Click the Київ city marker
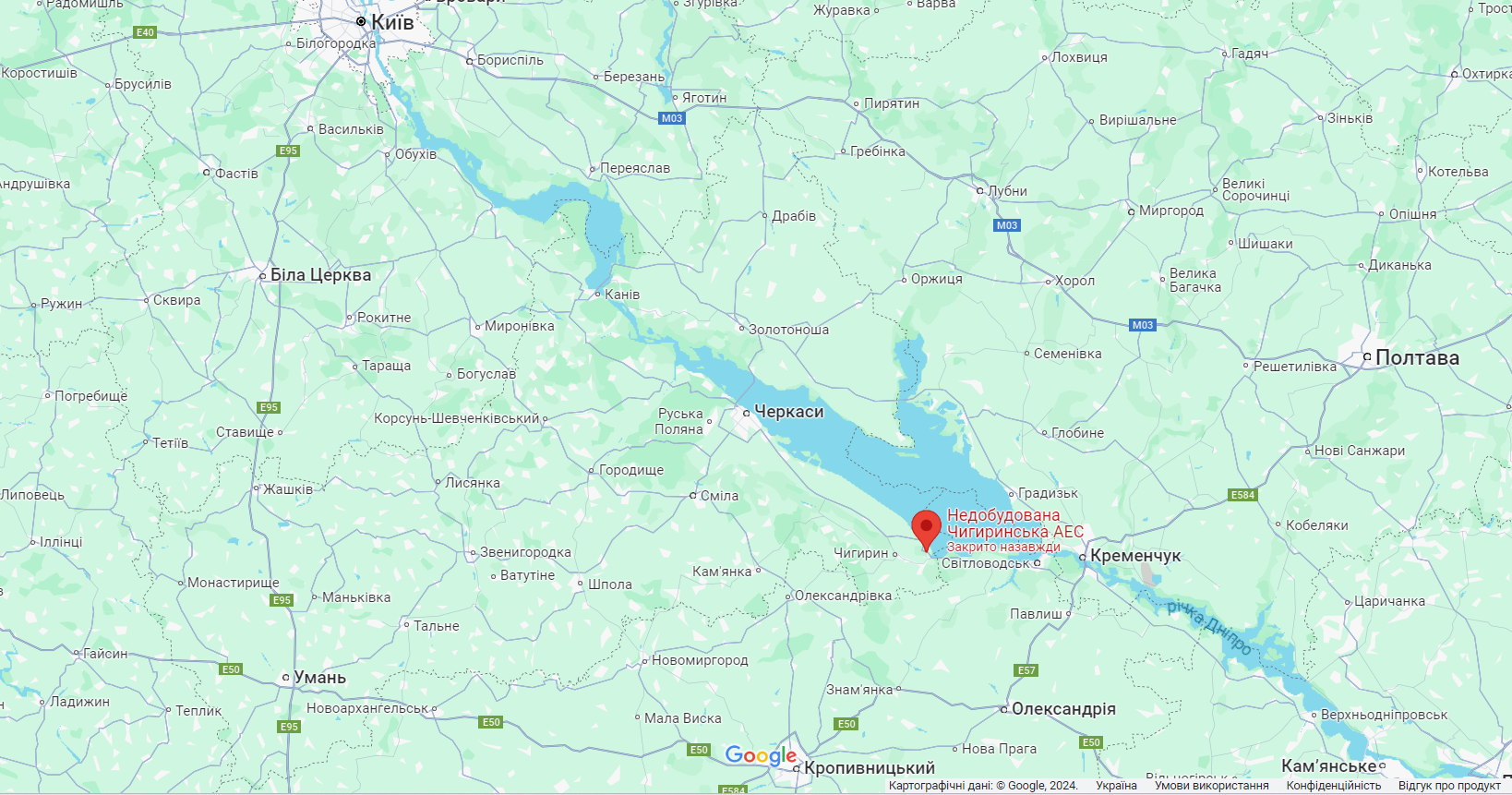 point(361,21)
